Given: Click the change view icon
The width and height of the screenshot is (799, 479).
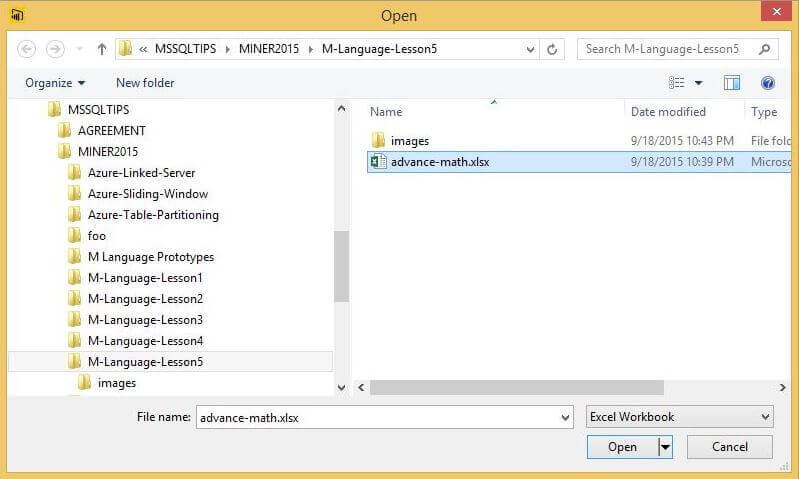Looking at the screenshot, I should [x=677, y=83].
